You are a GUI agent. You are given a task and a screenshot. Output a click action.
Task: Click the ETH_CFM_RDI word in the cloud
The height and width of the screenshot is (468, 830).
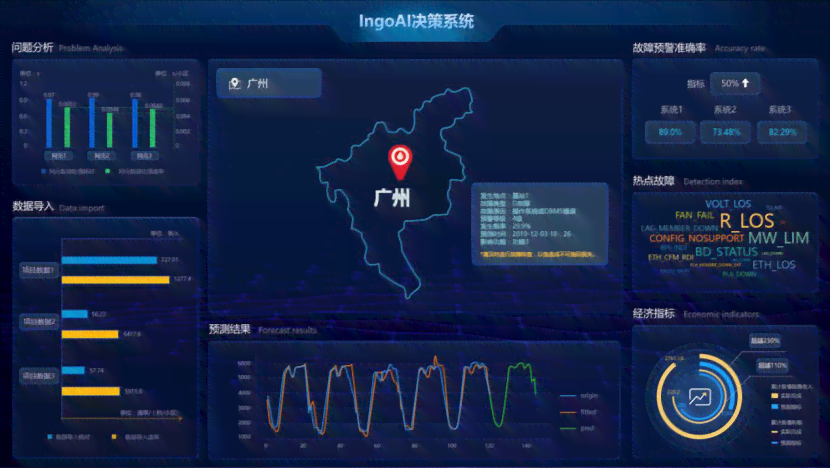tap(671, 257)
